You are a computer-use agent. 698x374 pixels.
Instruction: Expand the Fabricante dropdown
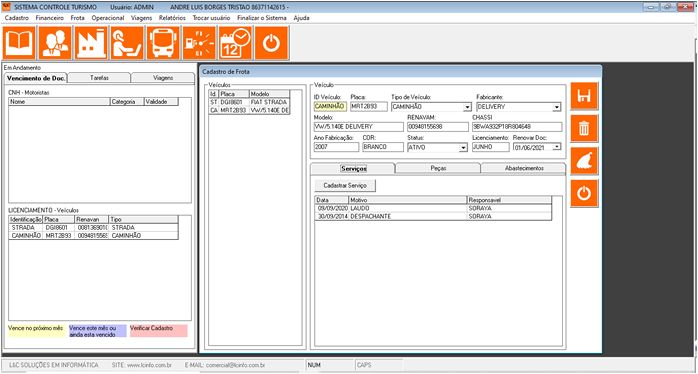tap(556, 107)
